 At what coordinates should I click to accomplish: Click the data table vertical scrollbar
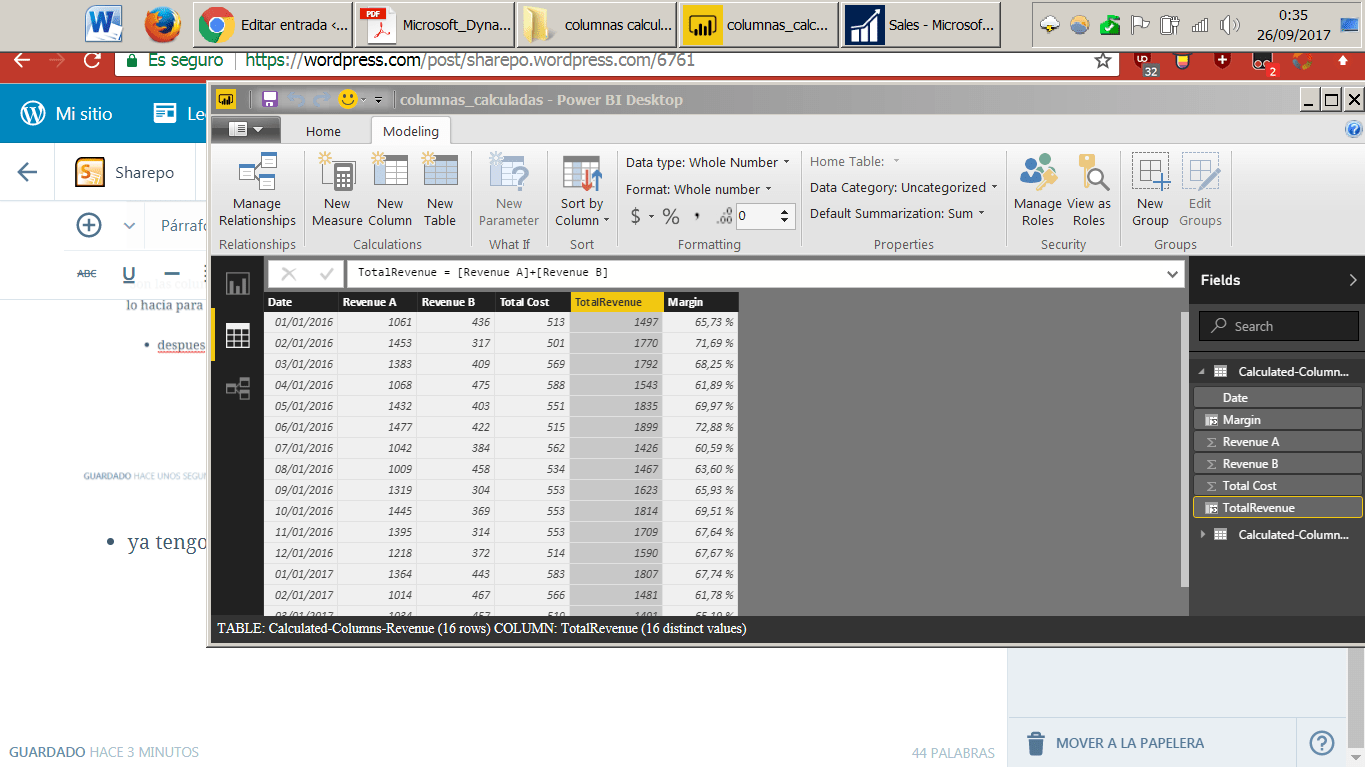(x=1185, y=448)
